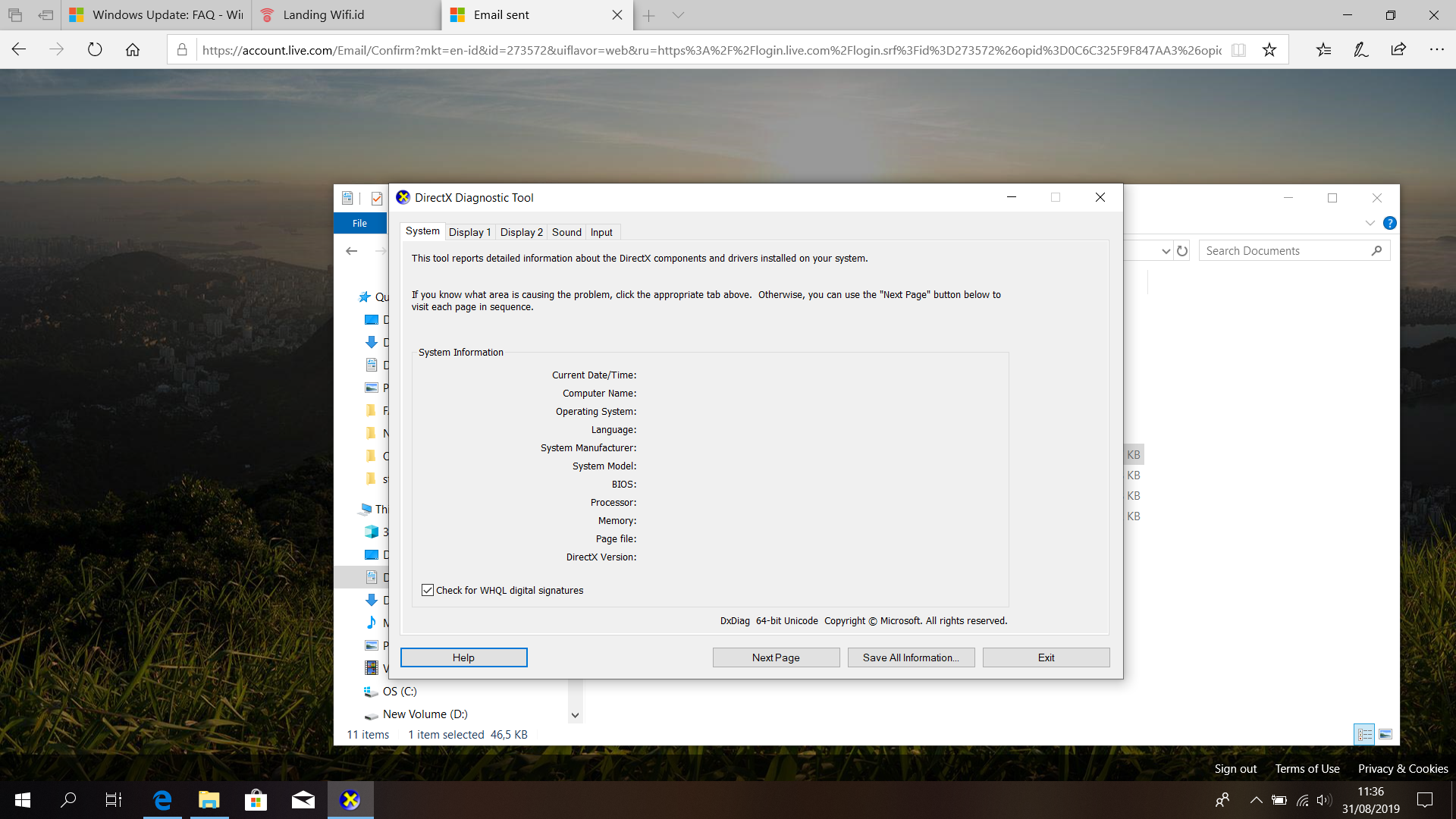Switch to File Explorer on the taskbar
The width and height of the screenshot is (1456, 819).
[x=209, y=800]
